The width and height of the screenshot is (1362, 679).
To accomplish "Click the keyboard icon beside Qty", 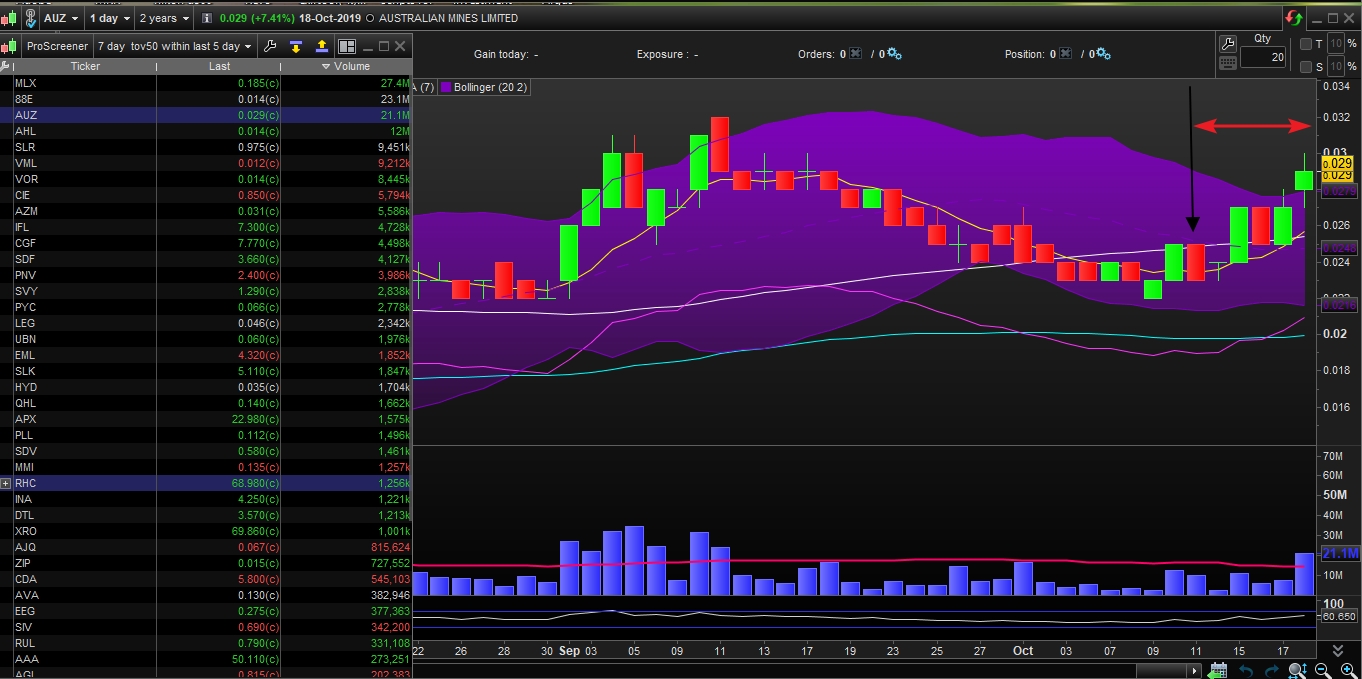I will [1228, 63].
